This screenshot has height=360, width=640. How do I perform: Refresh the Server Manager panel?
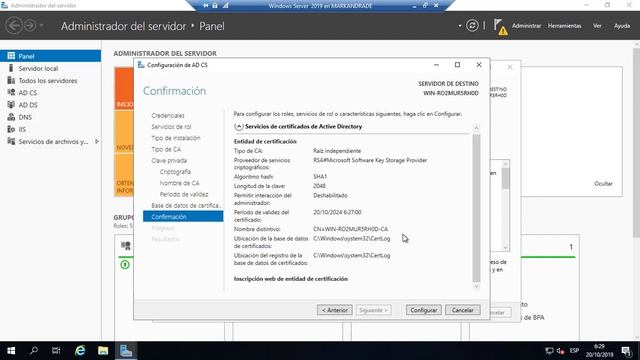[x=472, y=26]
